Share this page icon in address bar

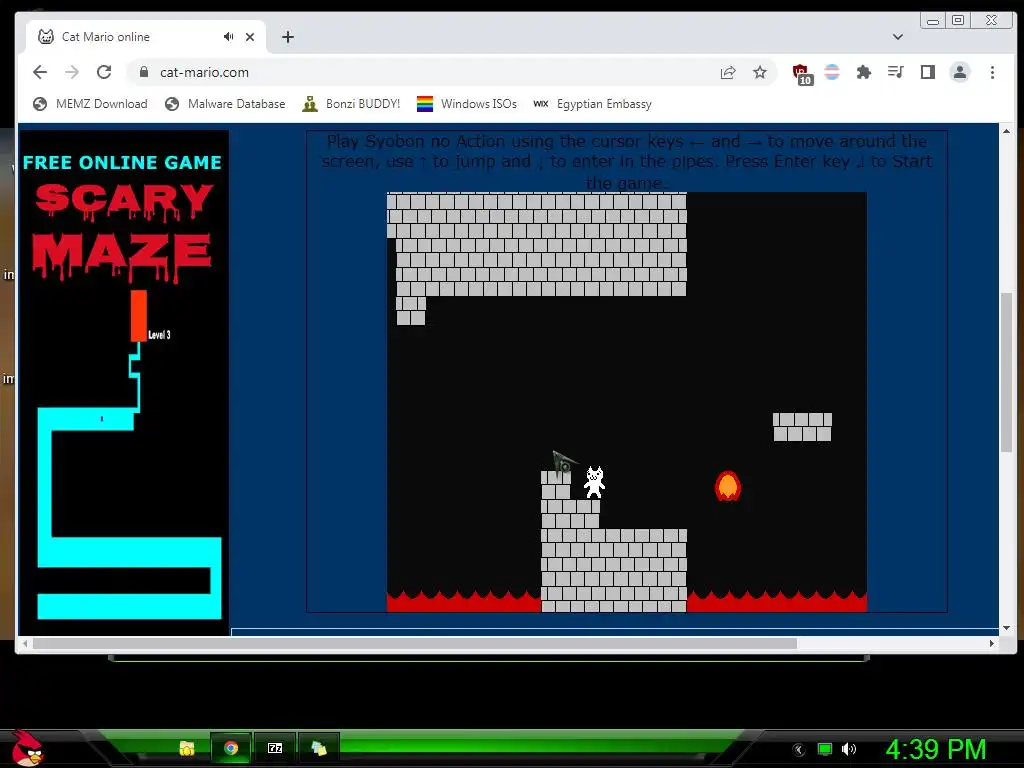pos(728,72)
